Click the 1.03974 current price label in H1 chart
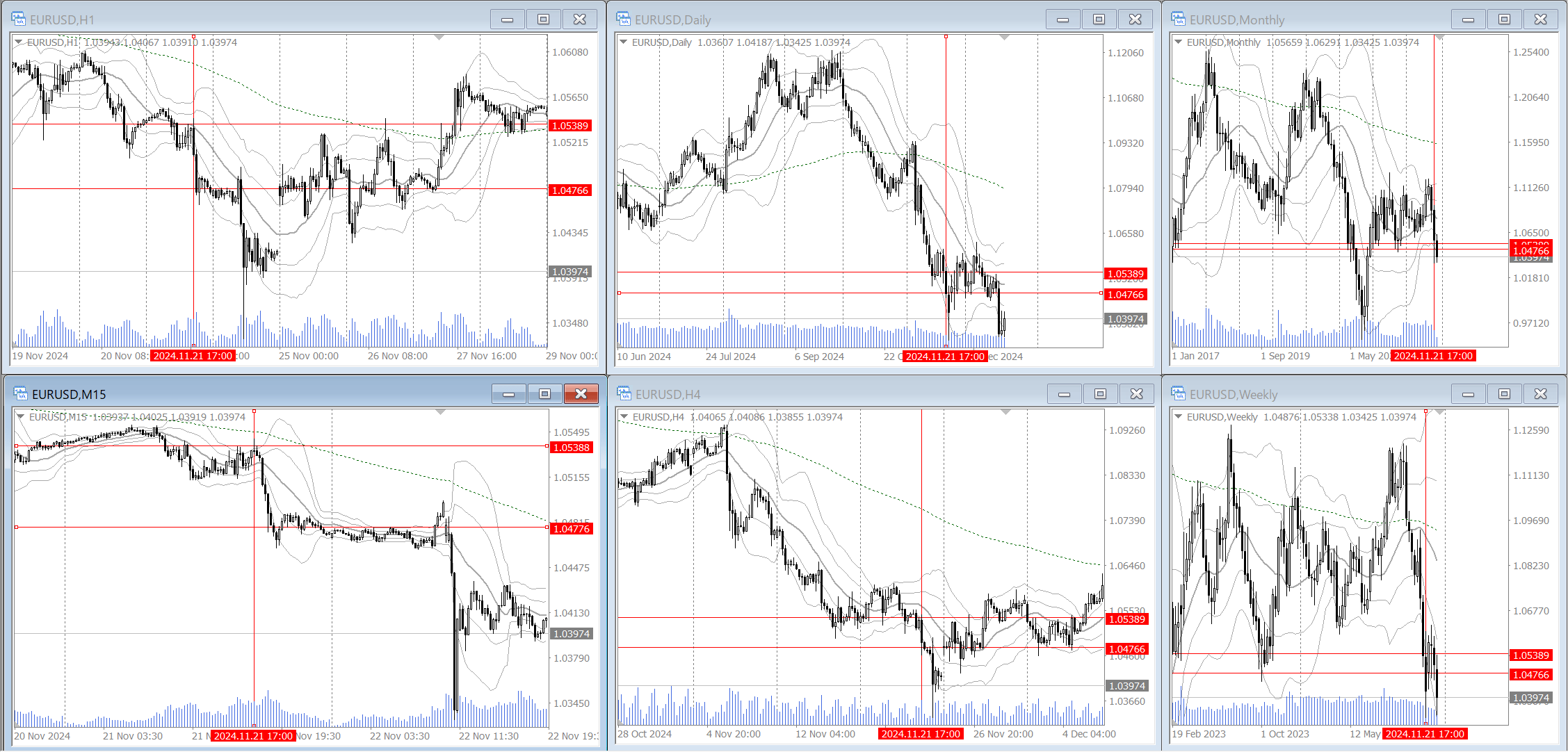Viewport: 1568px width, 752px height. tap(570, 272)
